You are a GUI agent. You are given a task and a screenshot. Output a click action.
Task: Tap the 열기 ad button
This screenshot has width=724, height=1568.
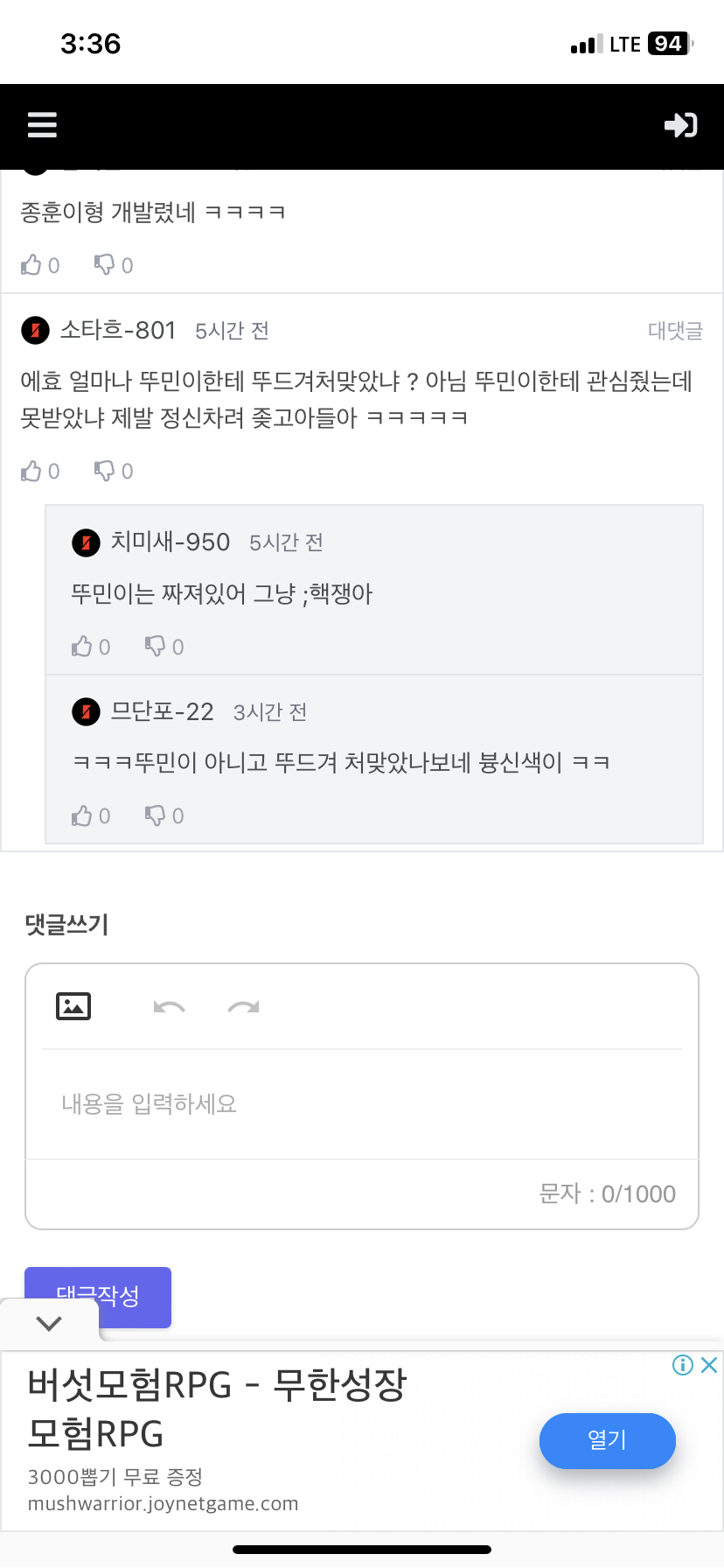(x=607, y=1440)
